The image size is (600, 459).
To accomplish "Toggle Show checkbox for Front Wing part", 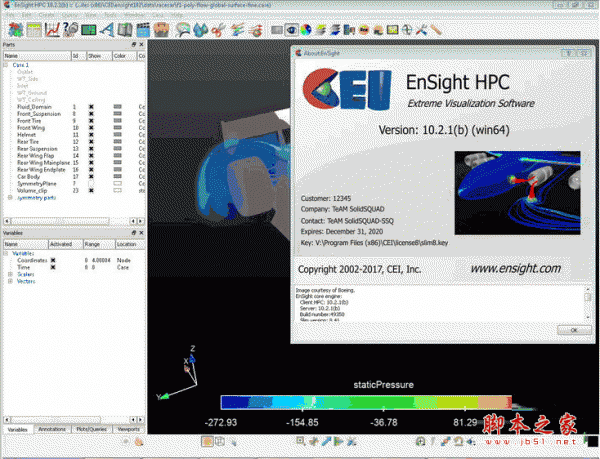I will (x=91, y=128).
